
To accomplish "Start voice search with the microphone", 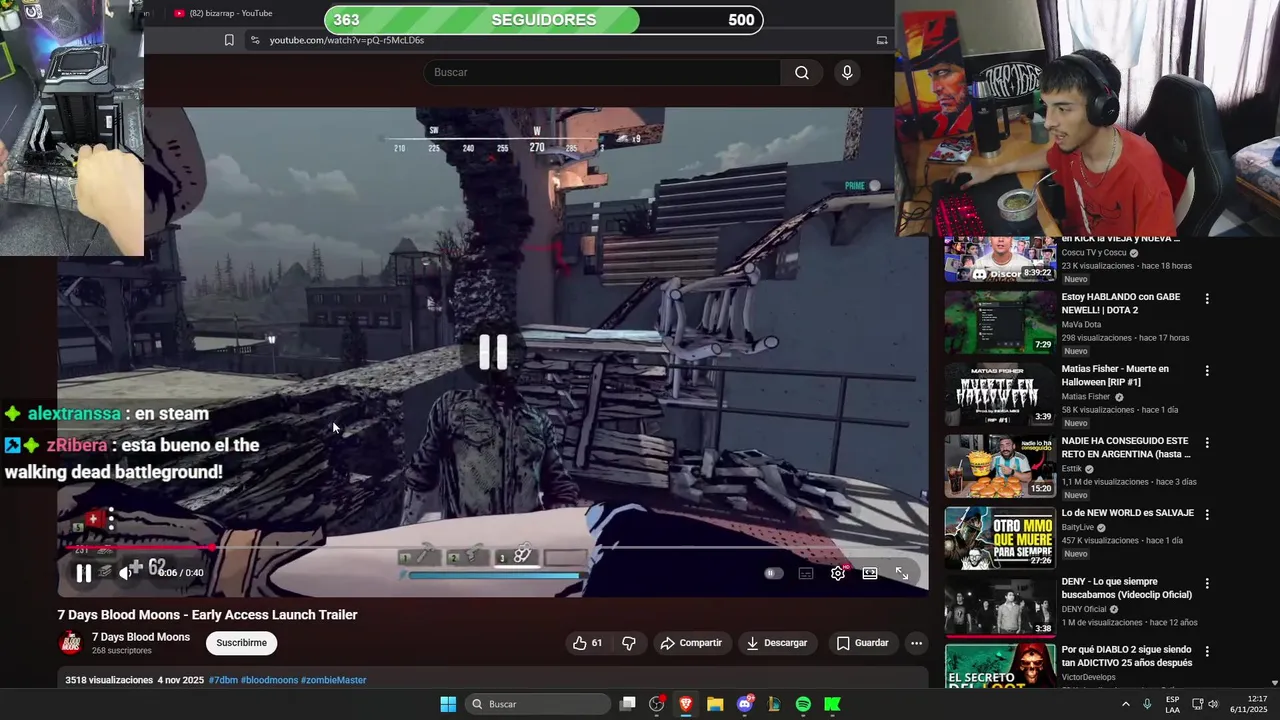I will pyautogui.click(x=847, y=72).
